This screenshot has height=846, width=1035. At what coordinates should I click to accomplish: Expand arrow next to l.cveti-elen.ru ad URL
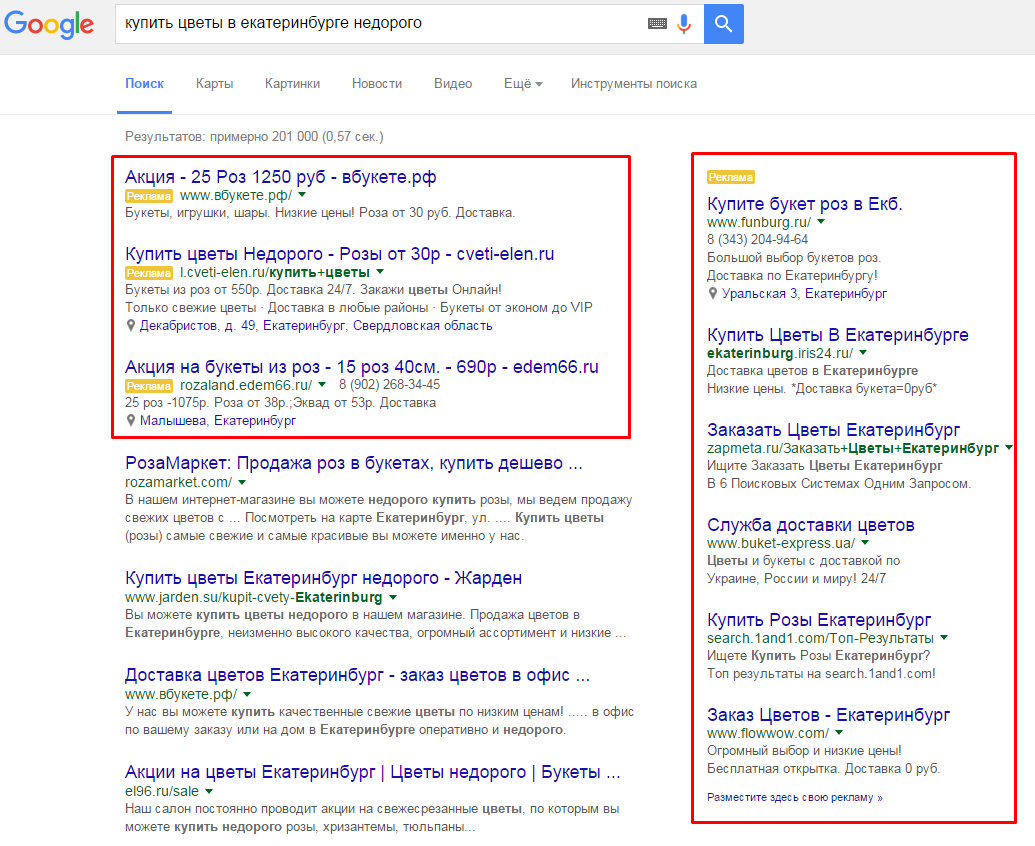pos(380,272)
